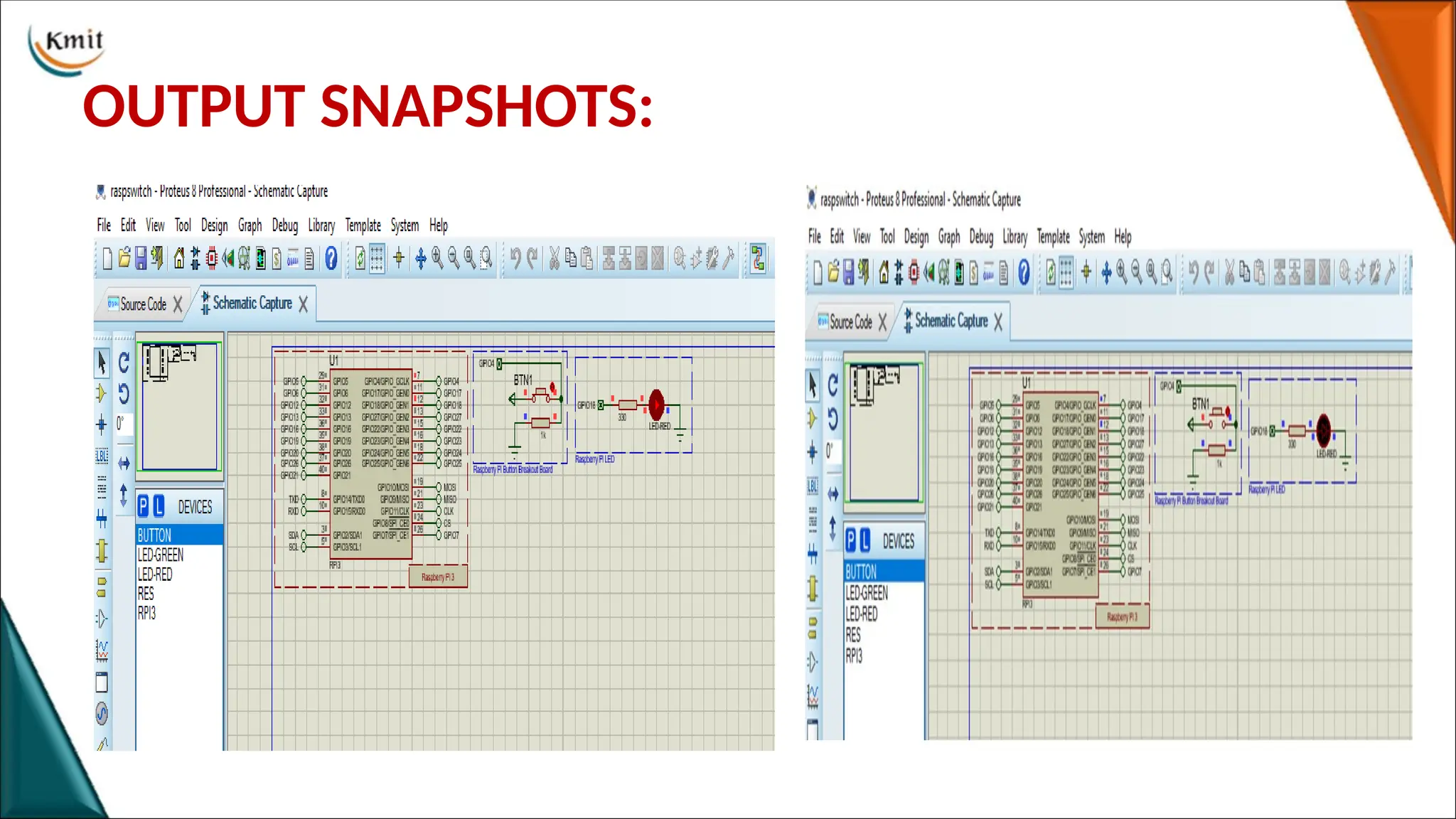Open Library menu in left window

(321, 225)
